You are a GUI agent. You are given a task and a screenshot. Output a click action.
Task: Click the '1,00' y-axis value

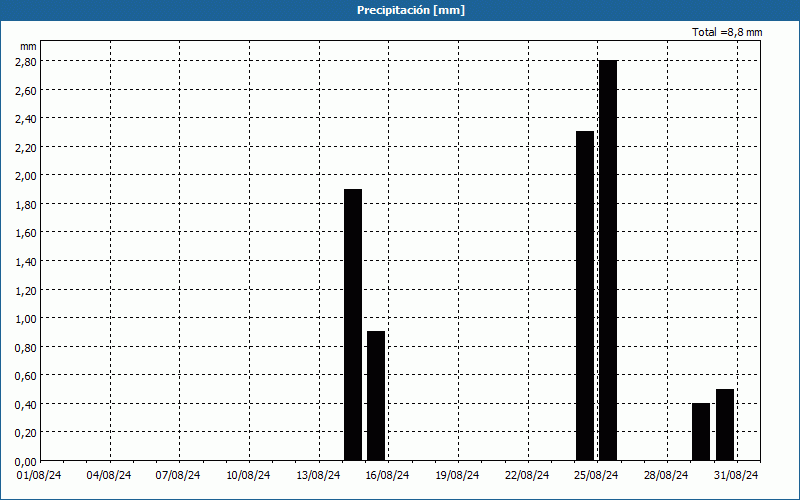(x=26, y=319)
